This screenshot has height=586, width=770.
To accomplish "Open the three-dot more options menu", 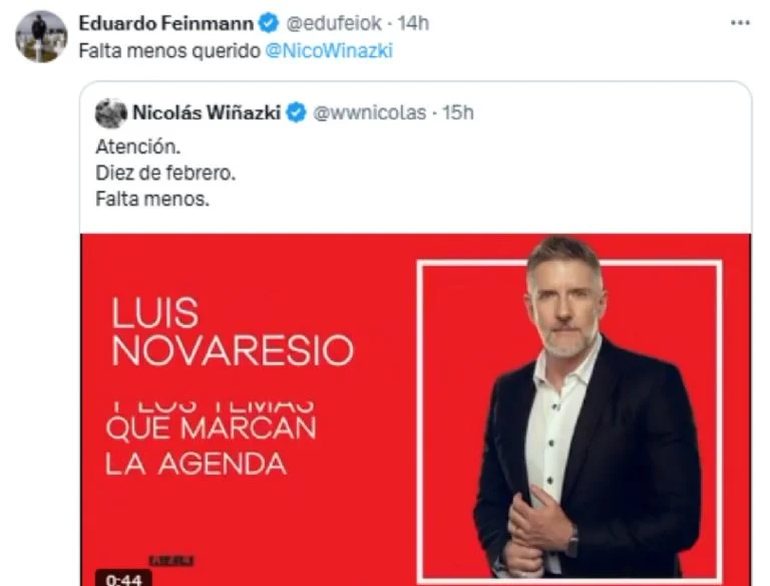I will 740,23.
